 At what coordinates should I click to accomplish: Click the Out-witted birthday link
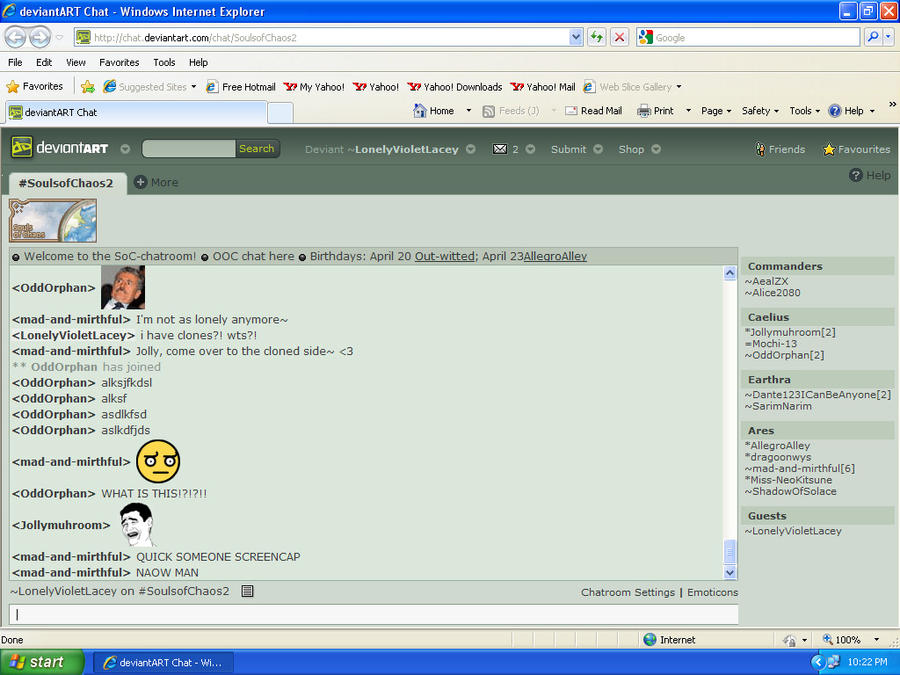(444, 255)
